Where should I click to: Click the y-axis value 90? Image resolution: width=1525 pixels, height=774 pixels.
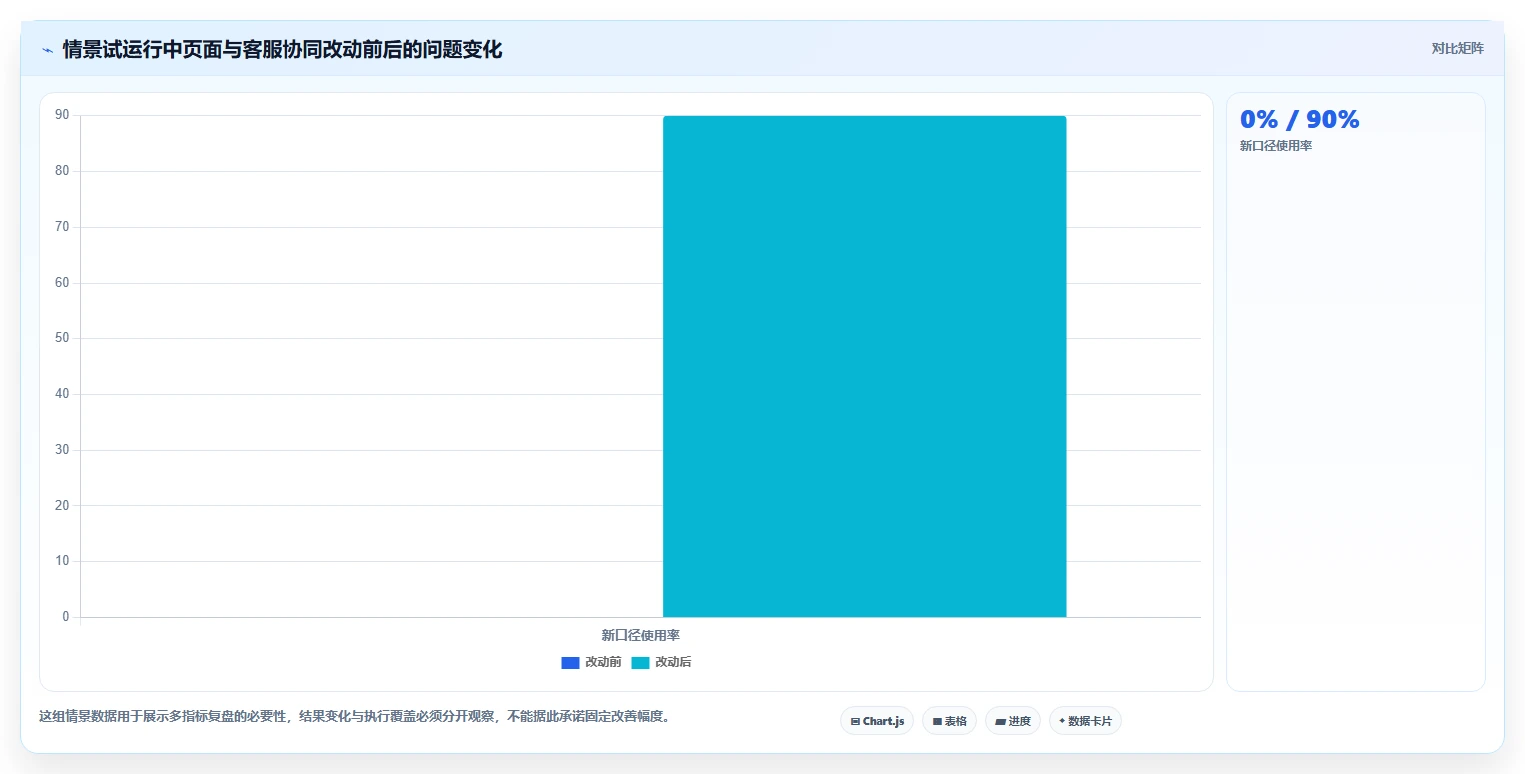[x=62, y=115]
